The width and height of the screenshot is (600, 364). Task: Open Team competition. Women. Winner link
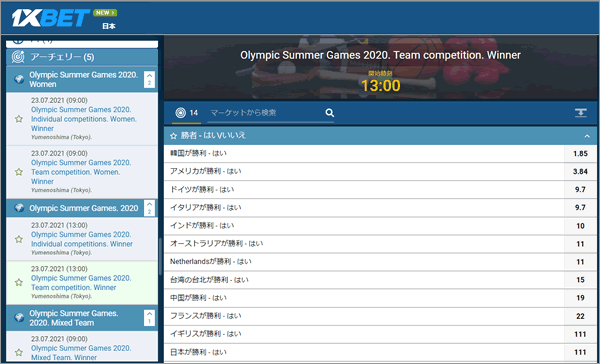(81, 172)
